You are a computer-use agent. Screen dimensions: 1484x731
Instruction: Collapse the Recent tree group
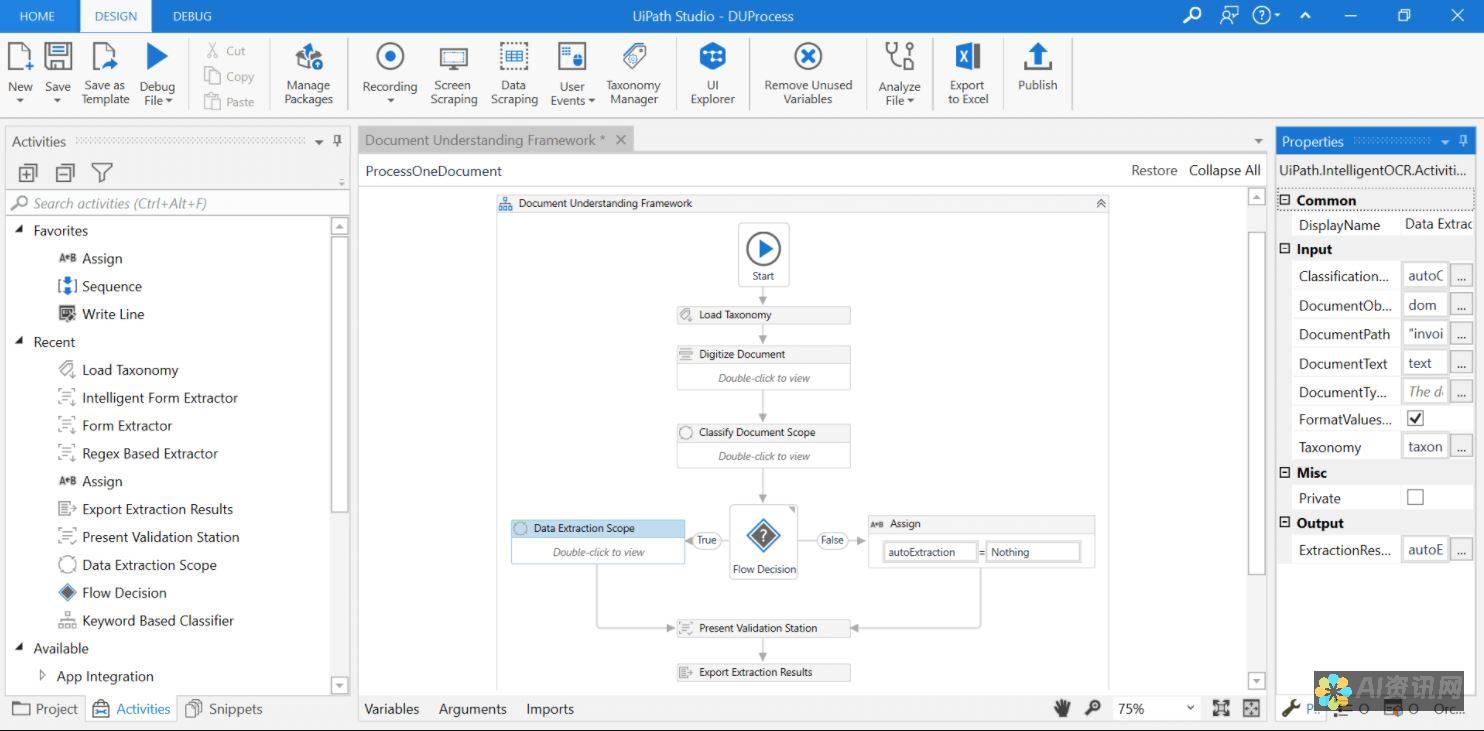click(19, 341)
